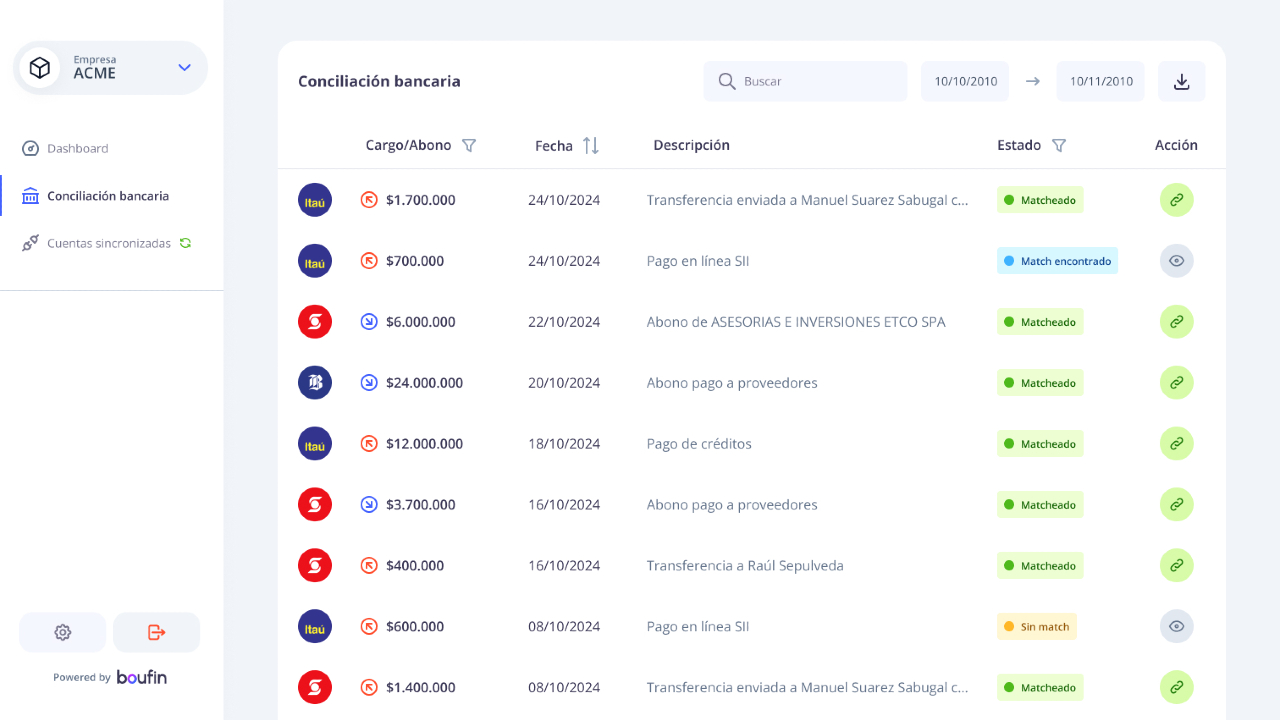Click the Matcheado badge on Abono pago a proveedores
Screen dimensions: 1280x720
pos(1040,382)
